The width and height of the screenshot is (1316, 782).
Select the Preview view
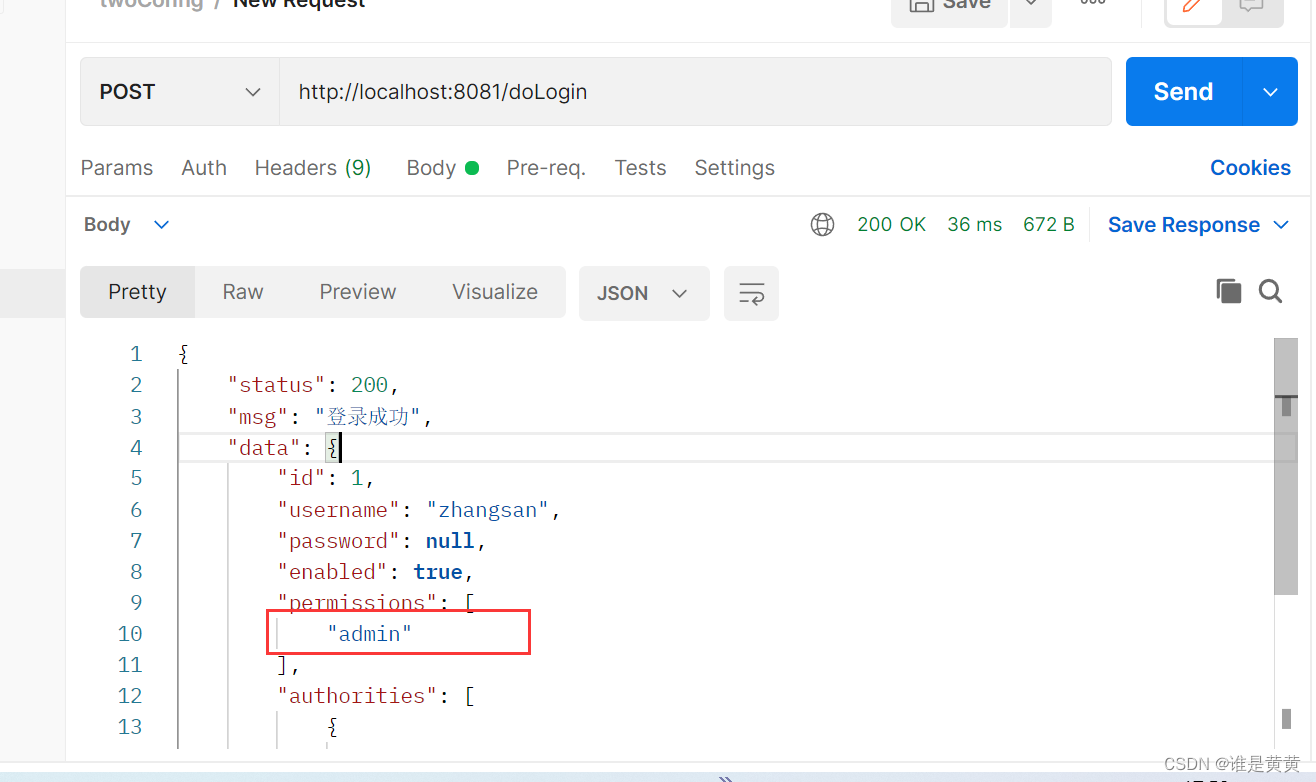(x=358, y=292)
